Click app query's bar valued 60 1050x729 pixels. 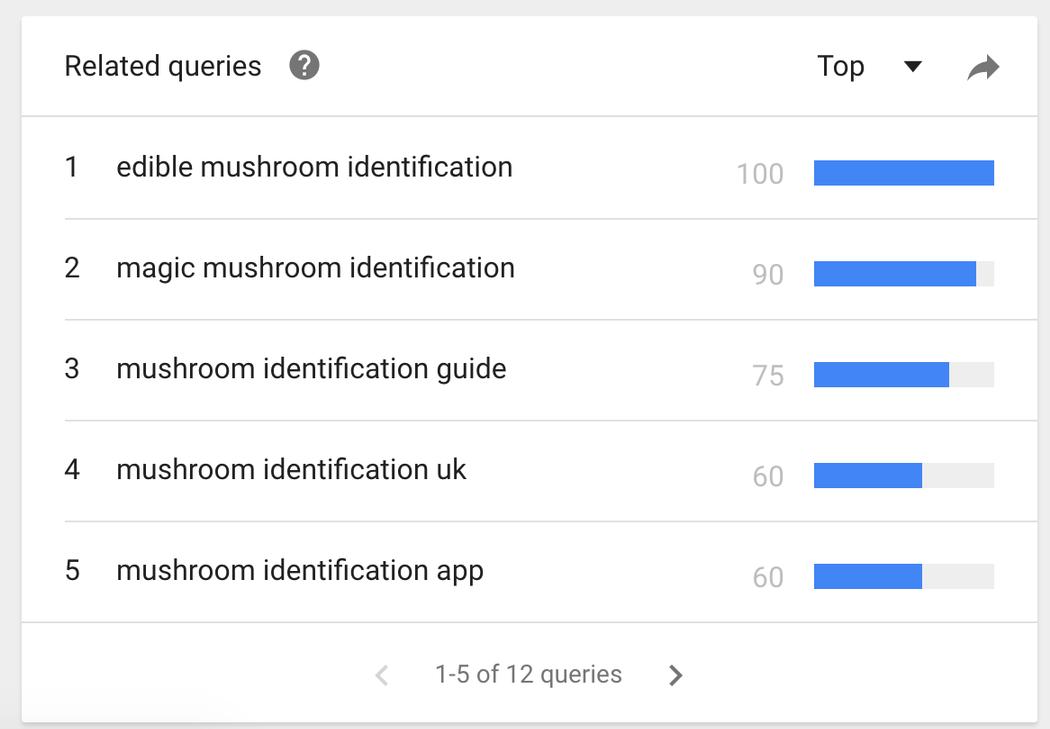(868, 576)
